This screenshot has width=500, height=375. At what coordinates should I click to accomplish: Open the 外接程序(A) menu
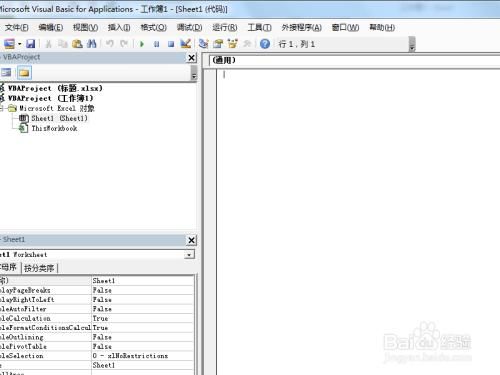301,27
